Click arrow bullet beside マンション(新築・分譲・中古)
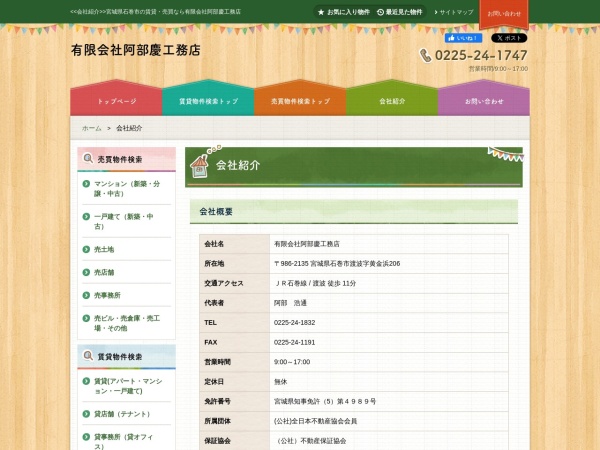Screen dimensions: 600x450 coord(86,184)
